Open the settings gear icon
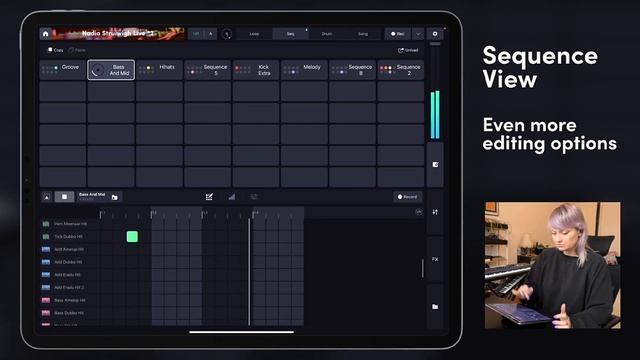This screenshot has height=360, width=640. [x=435, y=34]
